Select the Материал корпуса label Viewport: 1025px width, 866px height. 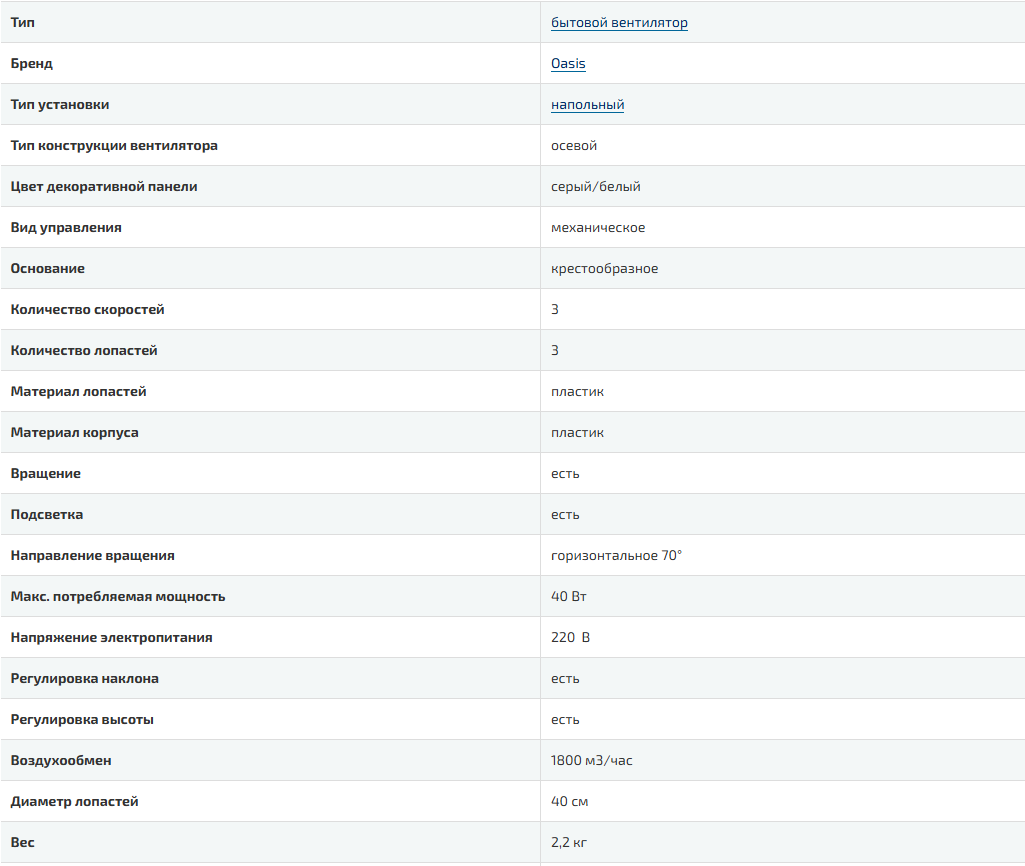75,433
